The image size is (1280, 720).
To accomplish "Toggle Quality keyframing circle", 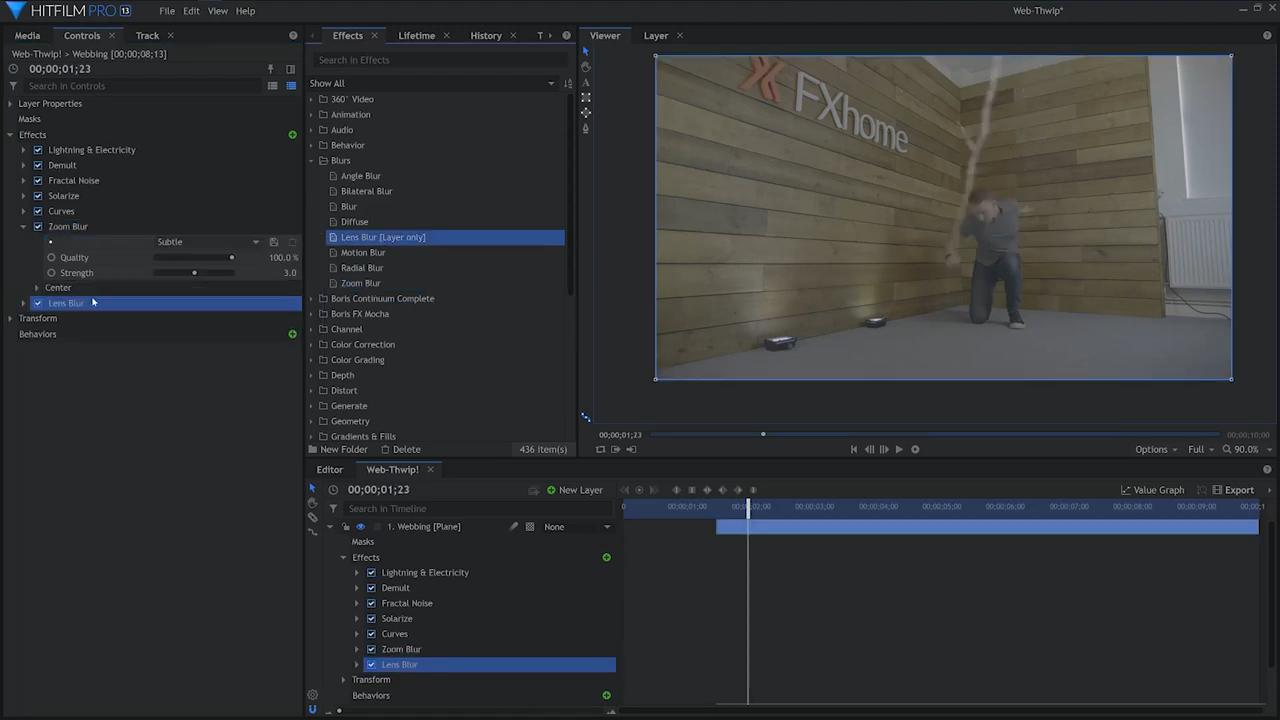I will tap(51, 257).
